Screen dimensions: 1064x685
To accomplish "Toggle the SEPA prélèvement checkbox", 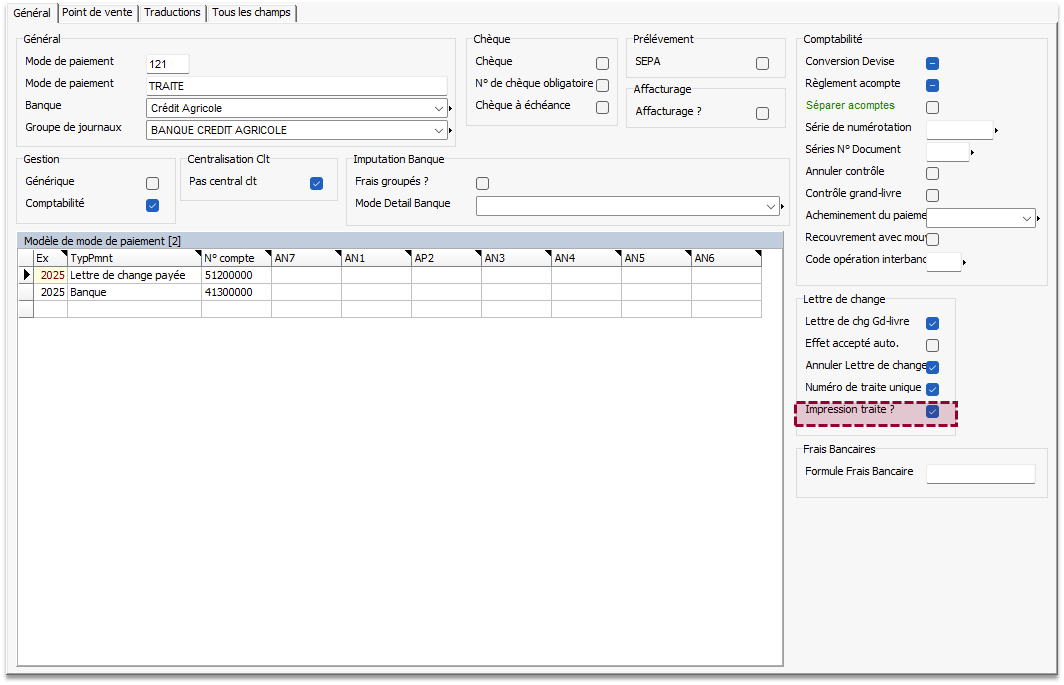I will coord(762,64).
